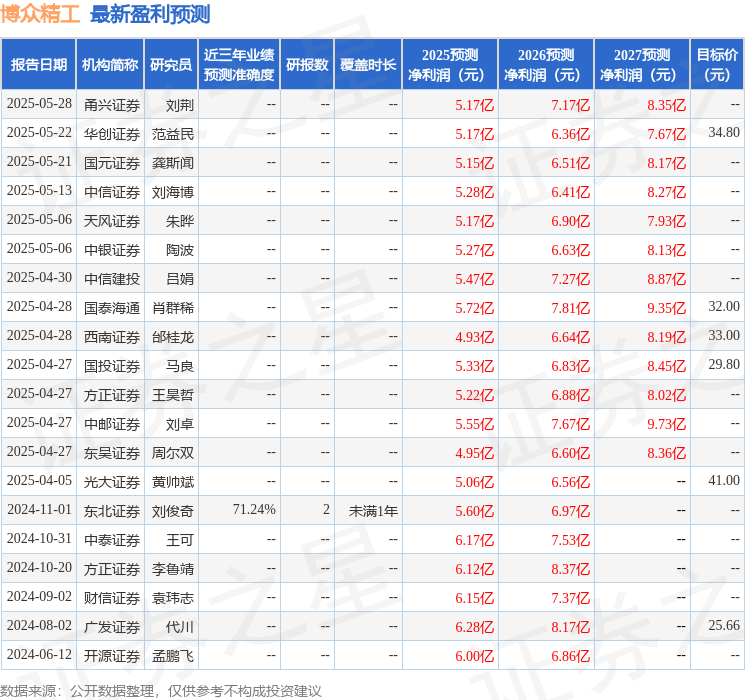Viewport: 745px width, 700px height.
Task: Click the 机构简称 column header
Action: click(x=110, y=65)
